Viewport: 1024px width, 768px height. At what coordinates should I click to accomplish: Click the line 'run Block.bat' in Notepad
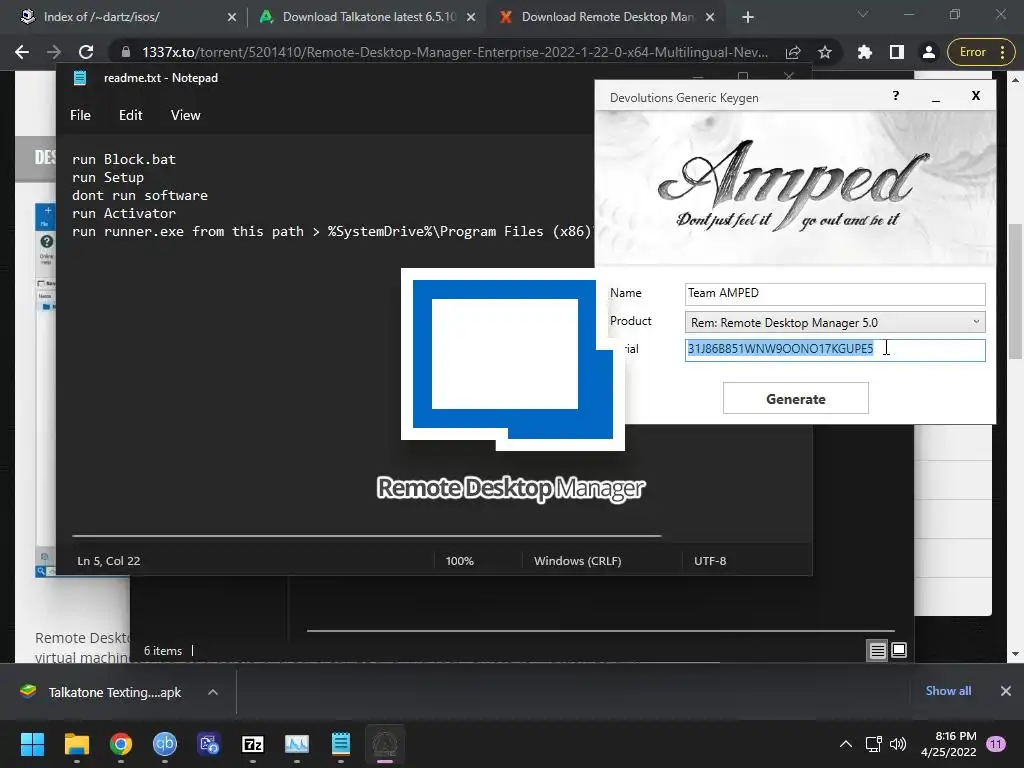(123, 159)
